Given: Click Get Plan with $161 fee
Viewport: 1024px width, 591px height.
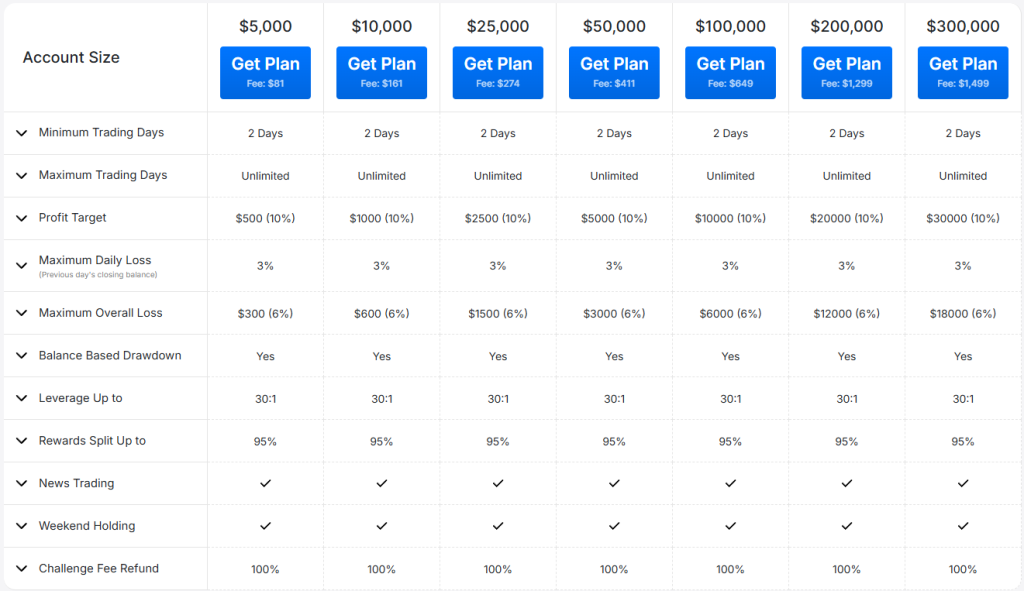Looking at the screenshot, I should click(x=381, y=72).
